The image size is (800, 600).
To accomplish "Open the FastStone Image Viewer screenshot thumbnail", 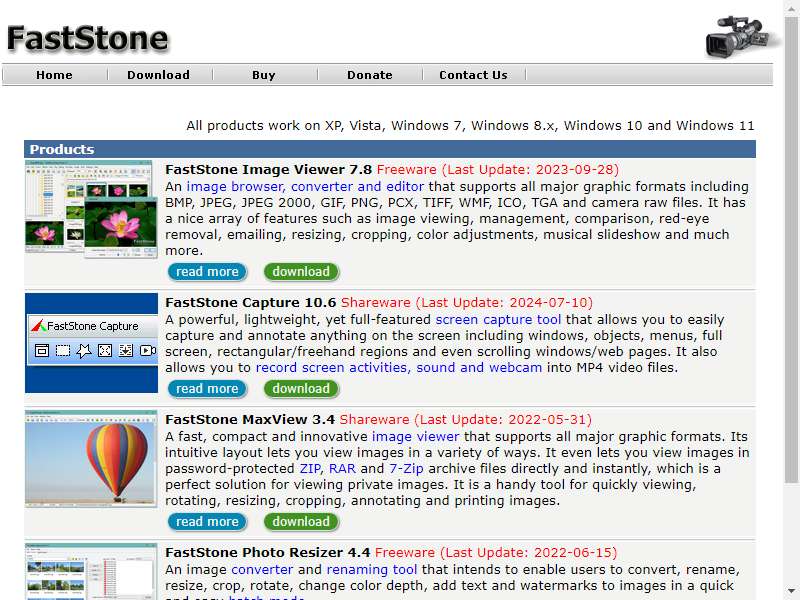I will pos(91,209).
